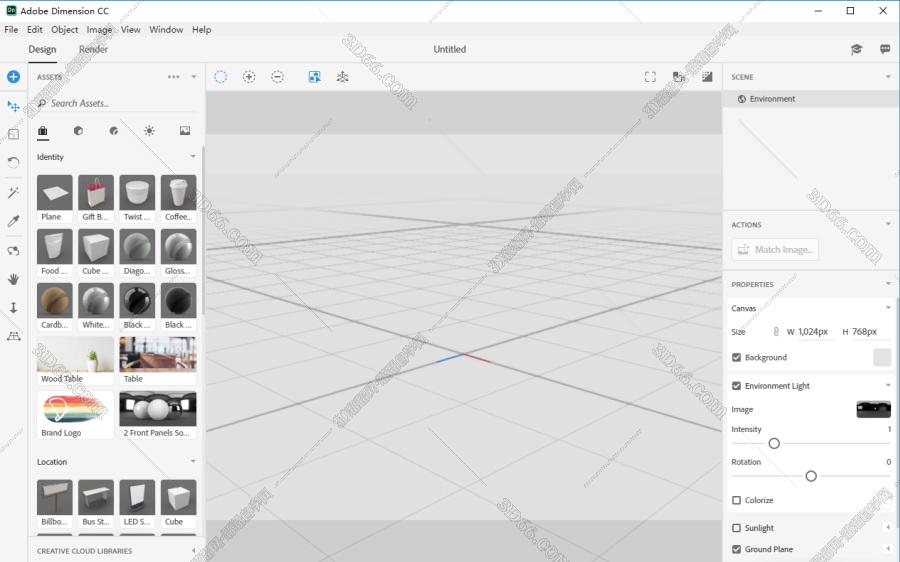Viewport: 900px width, 562px height.
Task: Enable the Colorize checkbox
Action: click(737, 500)
